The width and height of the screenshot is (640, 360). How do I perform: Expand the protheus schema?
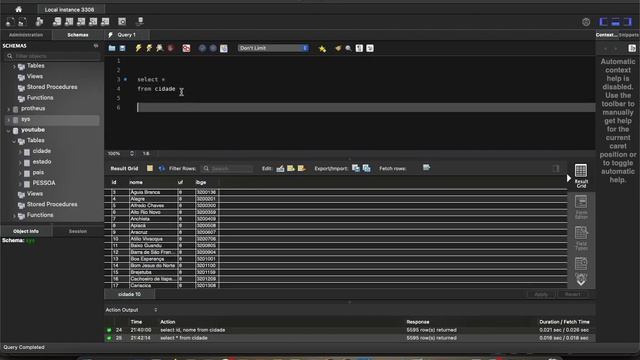click(x=9, y=109)
